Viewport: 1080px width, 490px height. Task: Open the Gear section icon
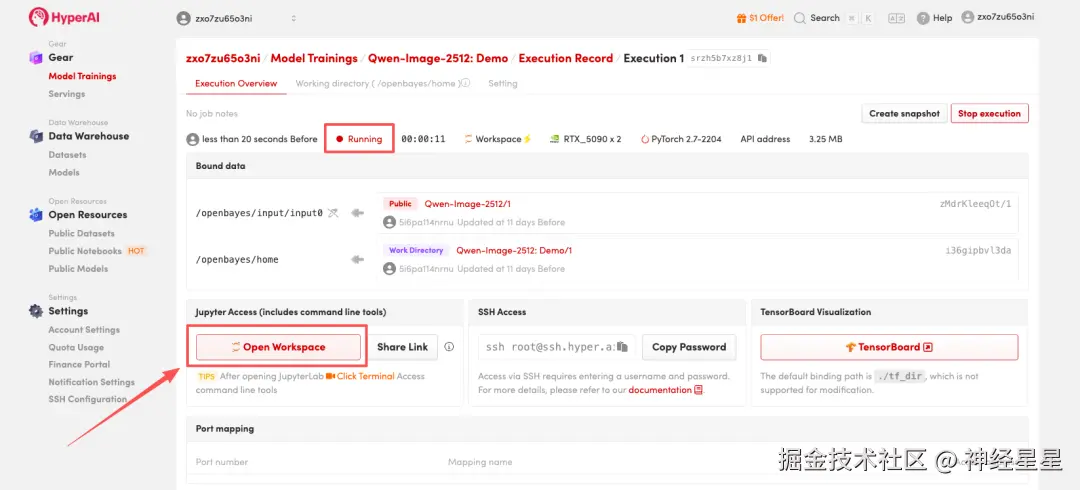(36, 58)
